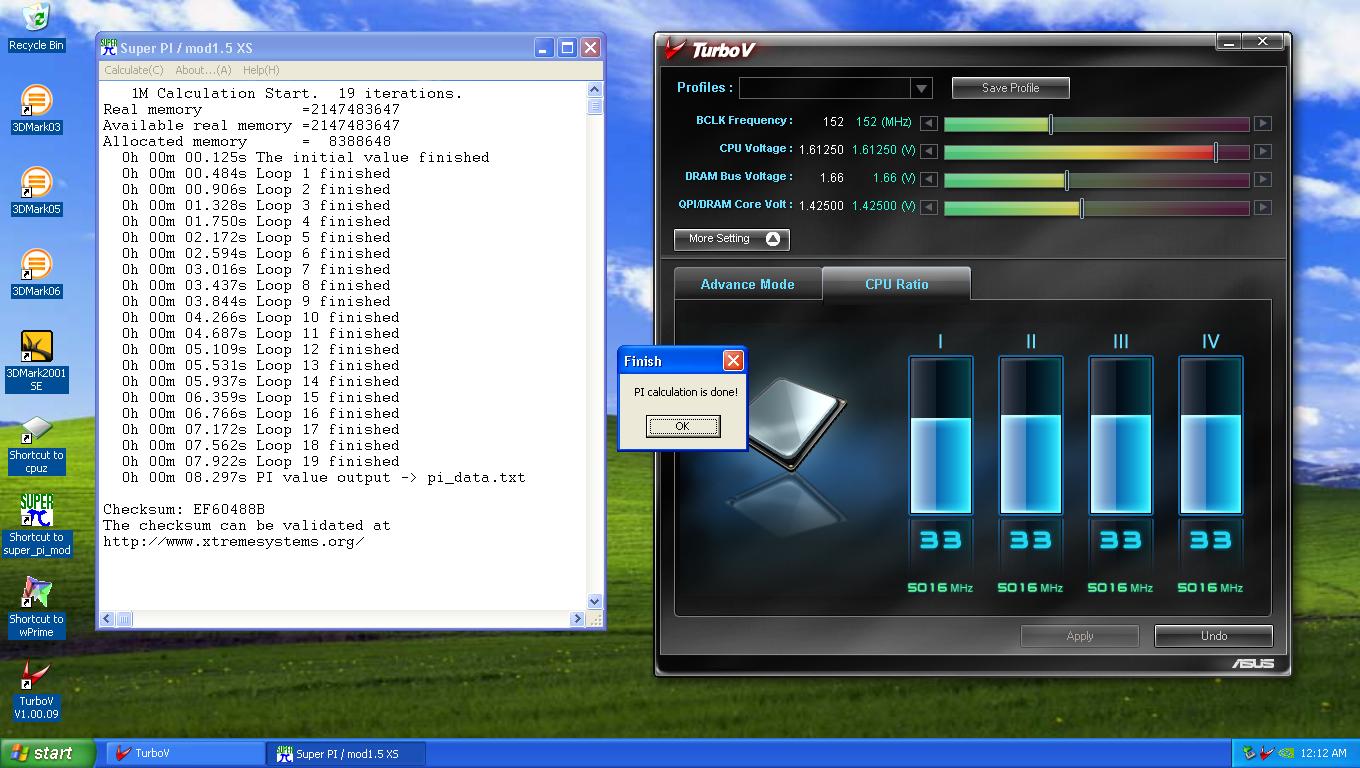Minimize the TurboV window
Image resolution: width=1360 pixels, height=768 pixels.
click(x=1231, y=42)
